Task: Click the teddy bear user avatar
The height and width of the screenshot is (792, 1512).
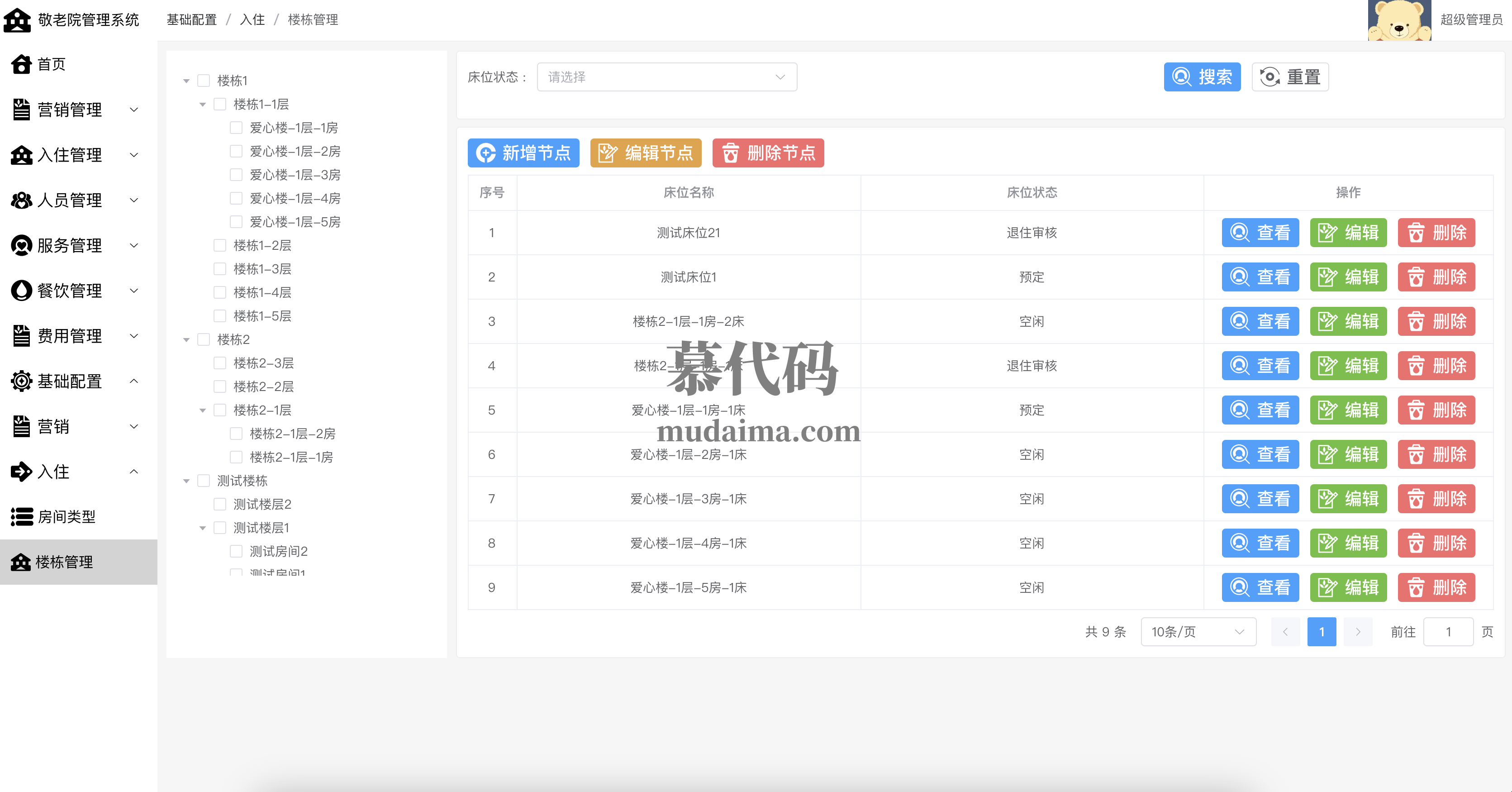Action: point(1399,20)
